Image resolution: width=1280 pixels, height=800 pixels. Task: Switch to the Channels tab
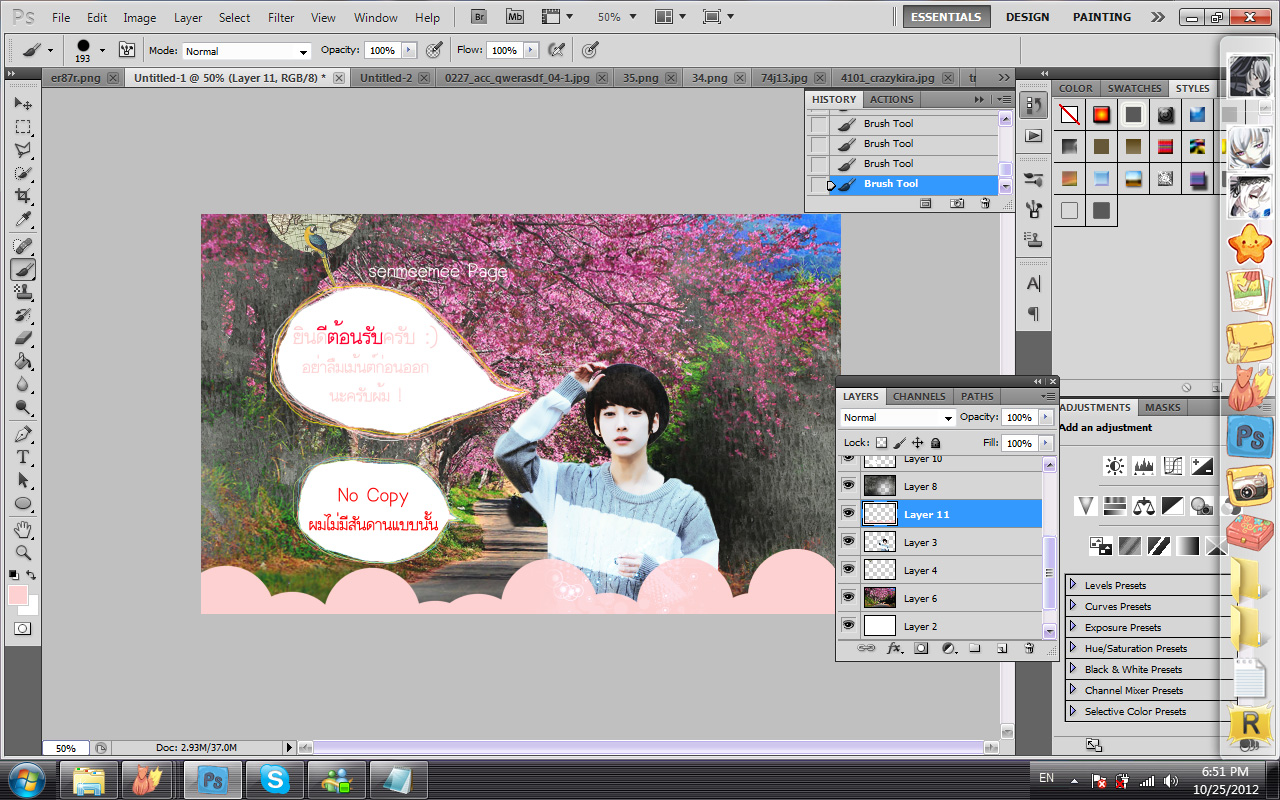point(919,396)
